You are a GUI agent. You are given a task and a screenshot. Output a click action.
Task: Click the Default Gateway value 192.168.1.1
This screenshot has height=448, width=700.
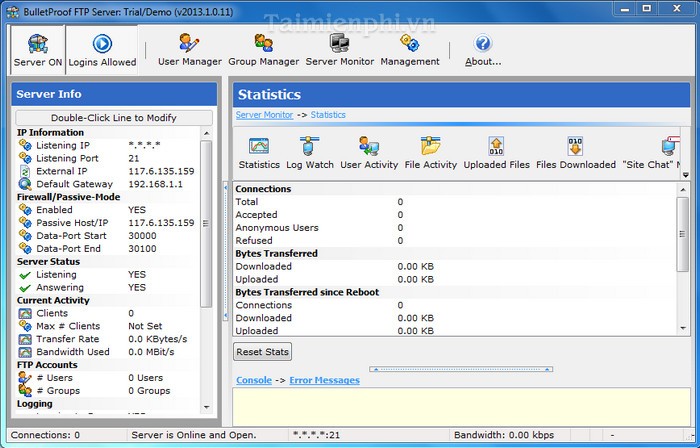click(x=155, y=184)
